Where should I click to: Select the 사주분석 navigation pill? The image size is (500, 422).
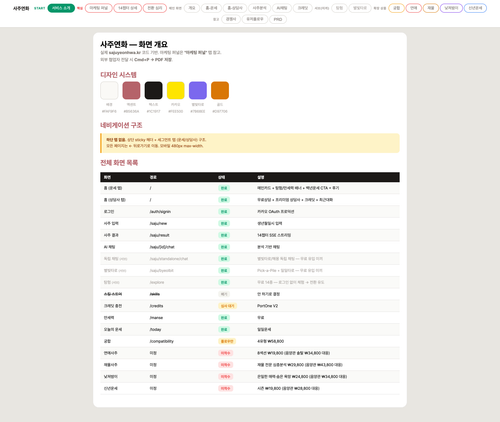click(x=259, y=8)
